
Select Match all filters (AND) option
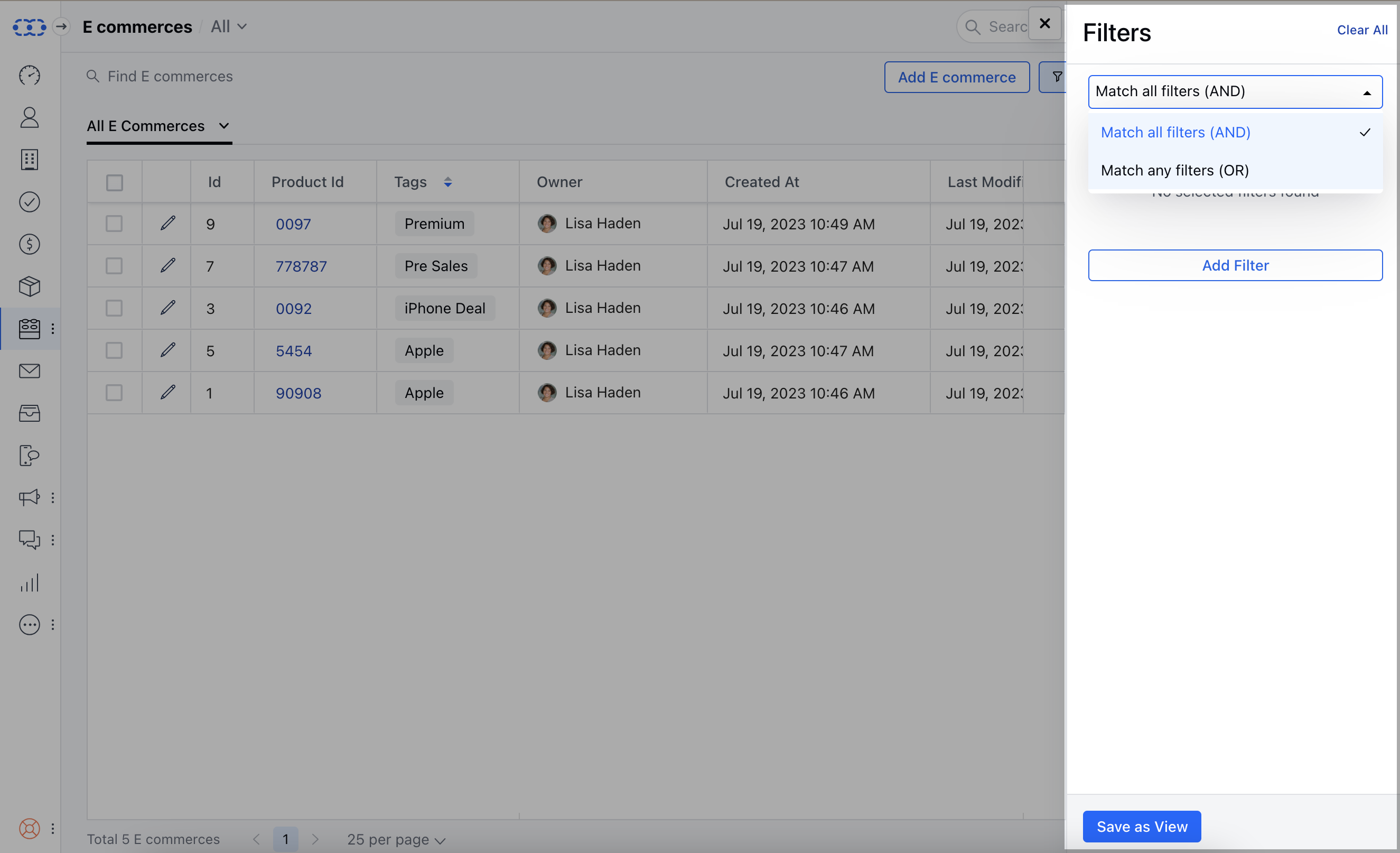(1235, 133)
